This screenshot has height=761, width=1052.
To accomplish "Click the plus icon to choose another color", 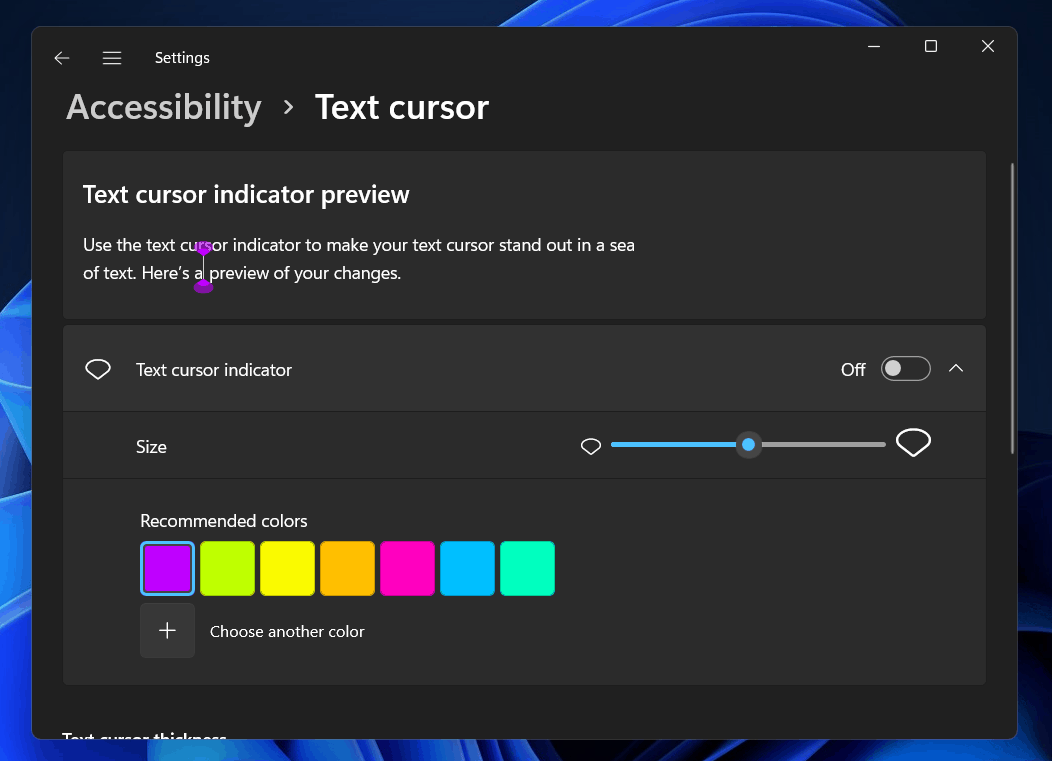I will point(167,630).
